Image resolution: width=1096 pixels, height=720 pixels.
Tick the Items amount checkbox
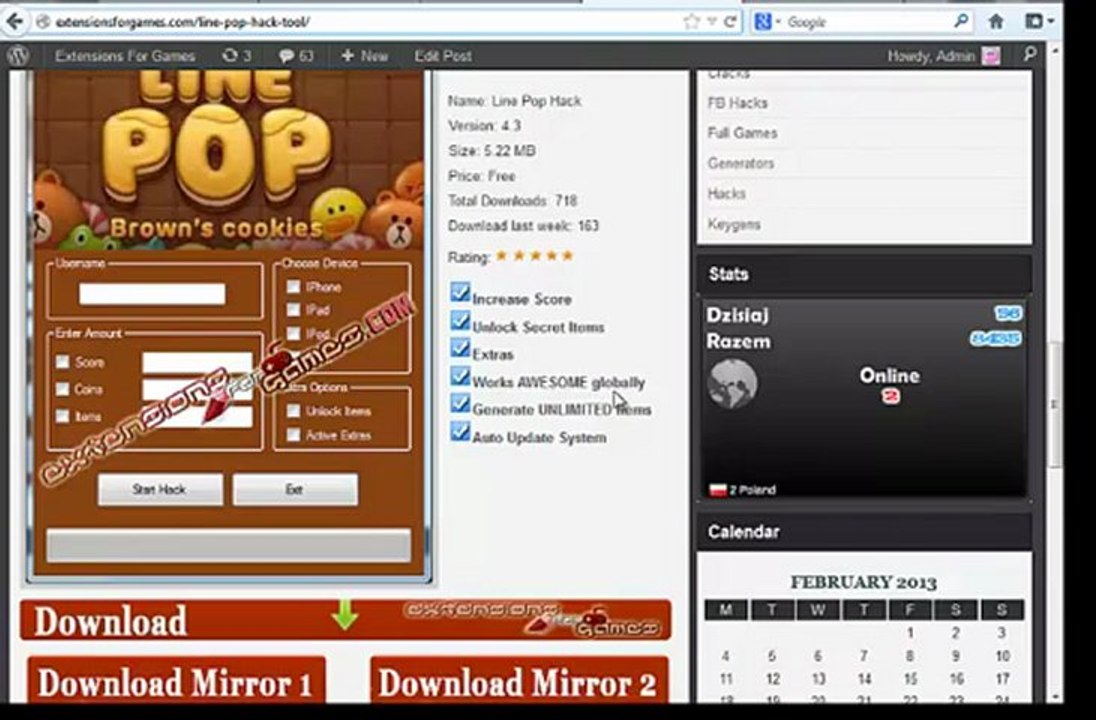(x=63, y=416)
